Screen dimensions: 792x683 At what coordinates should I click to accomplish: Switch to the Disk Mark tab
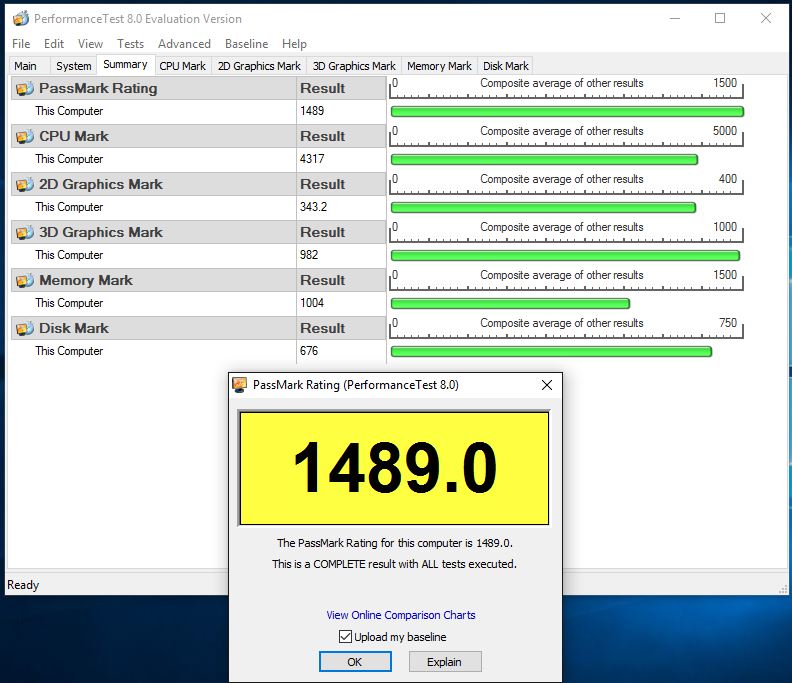click(506, 66)
